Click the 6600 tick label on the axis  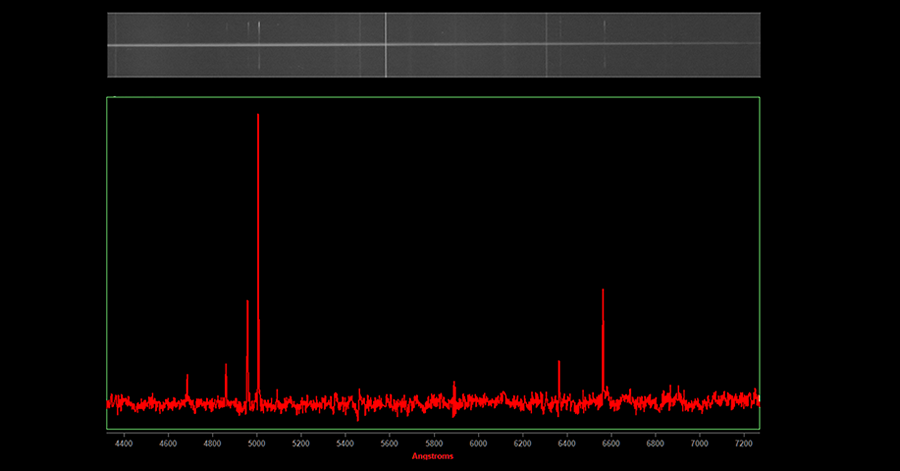[611, 442]
